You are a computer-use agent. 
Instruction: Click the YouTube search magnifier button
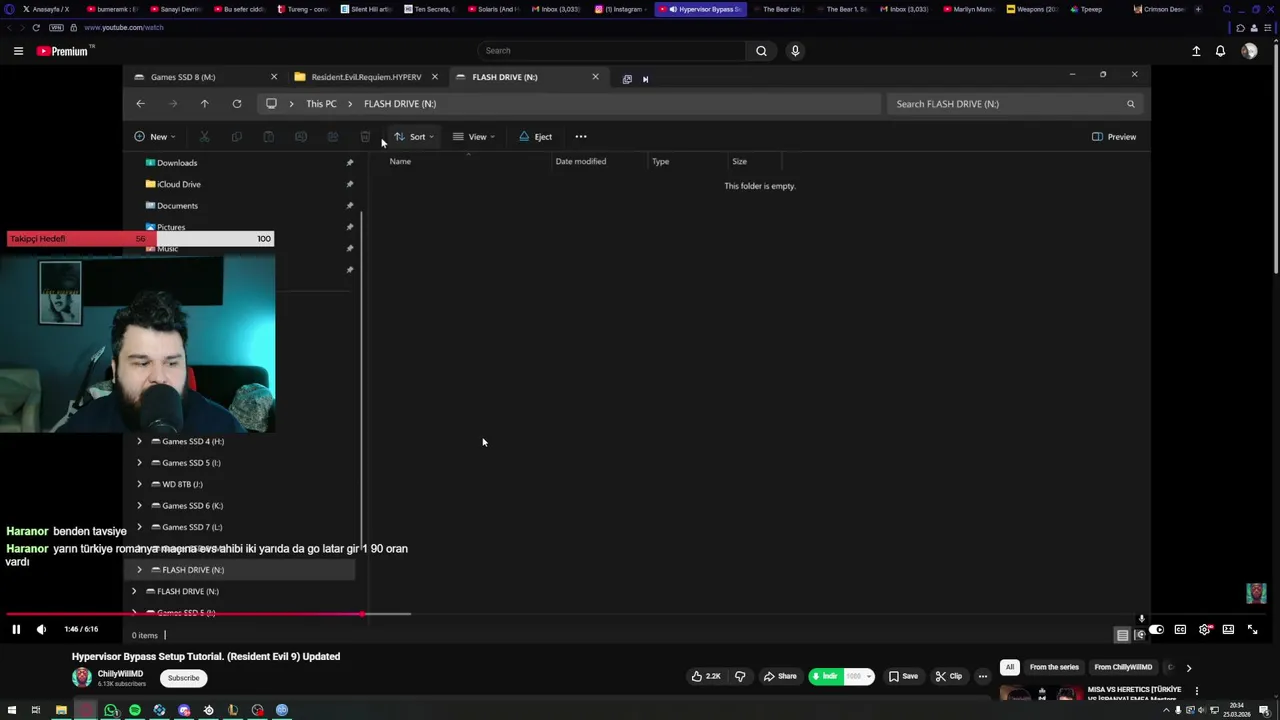pyautogui.click(x=761, y=51)
